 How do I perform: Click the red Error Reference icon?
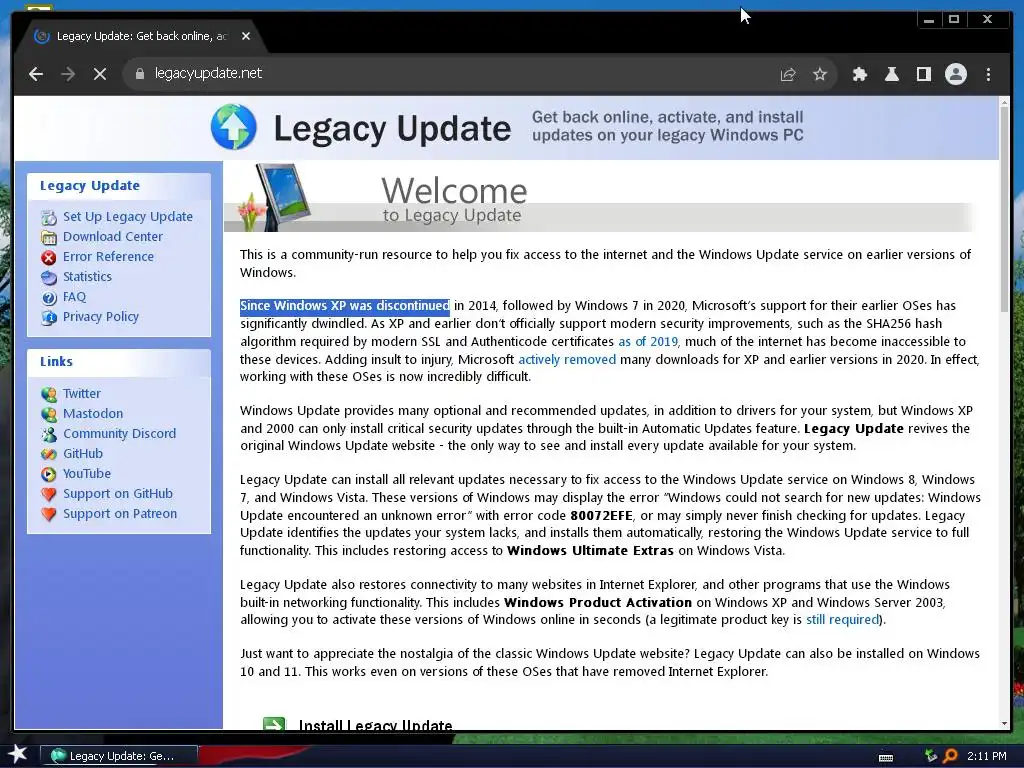49,257
